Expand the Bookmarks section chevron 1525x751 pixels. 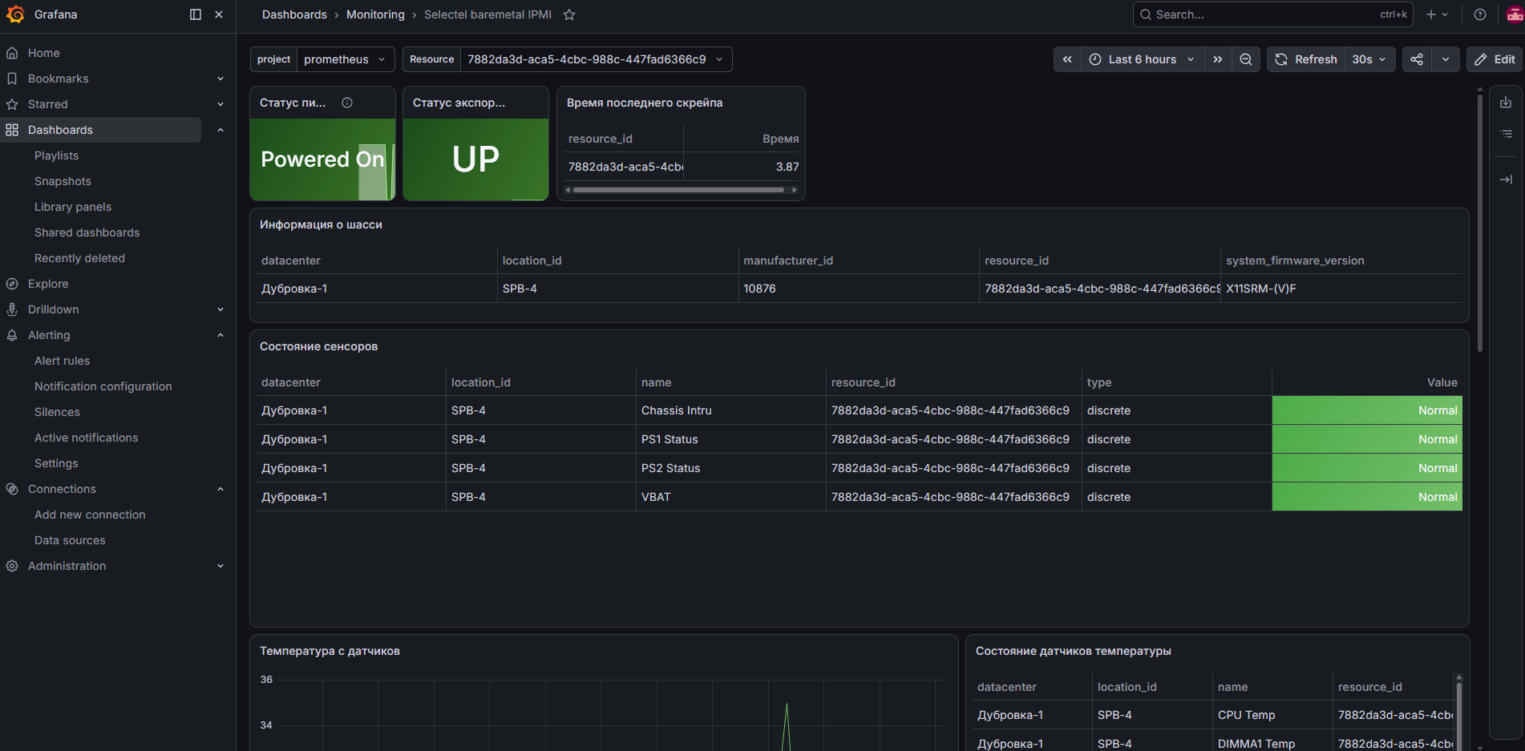coord(220,79)
